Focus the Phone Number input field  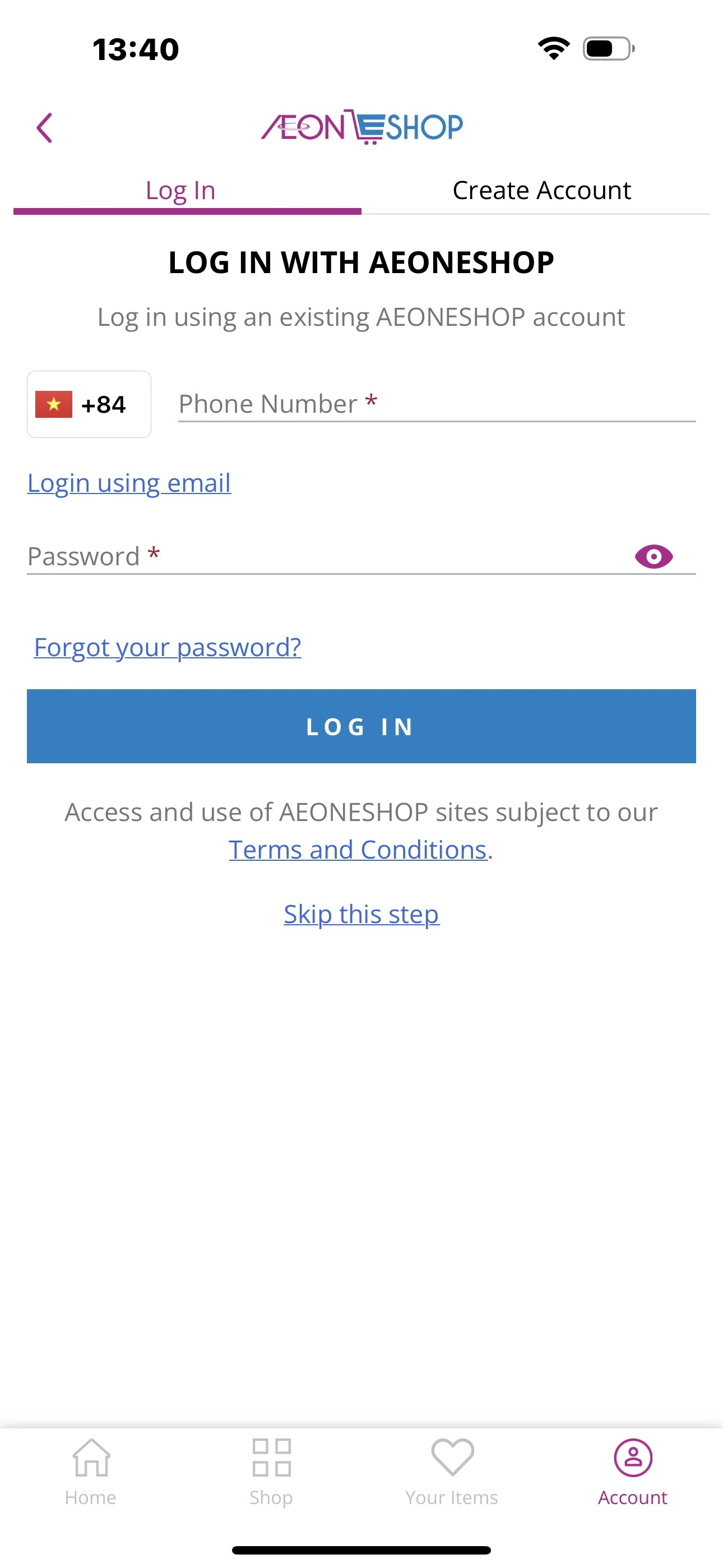pos(437,404)
